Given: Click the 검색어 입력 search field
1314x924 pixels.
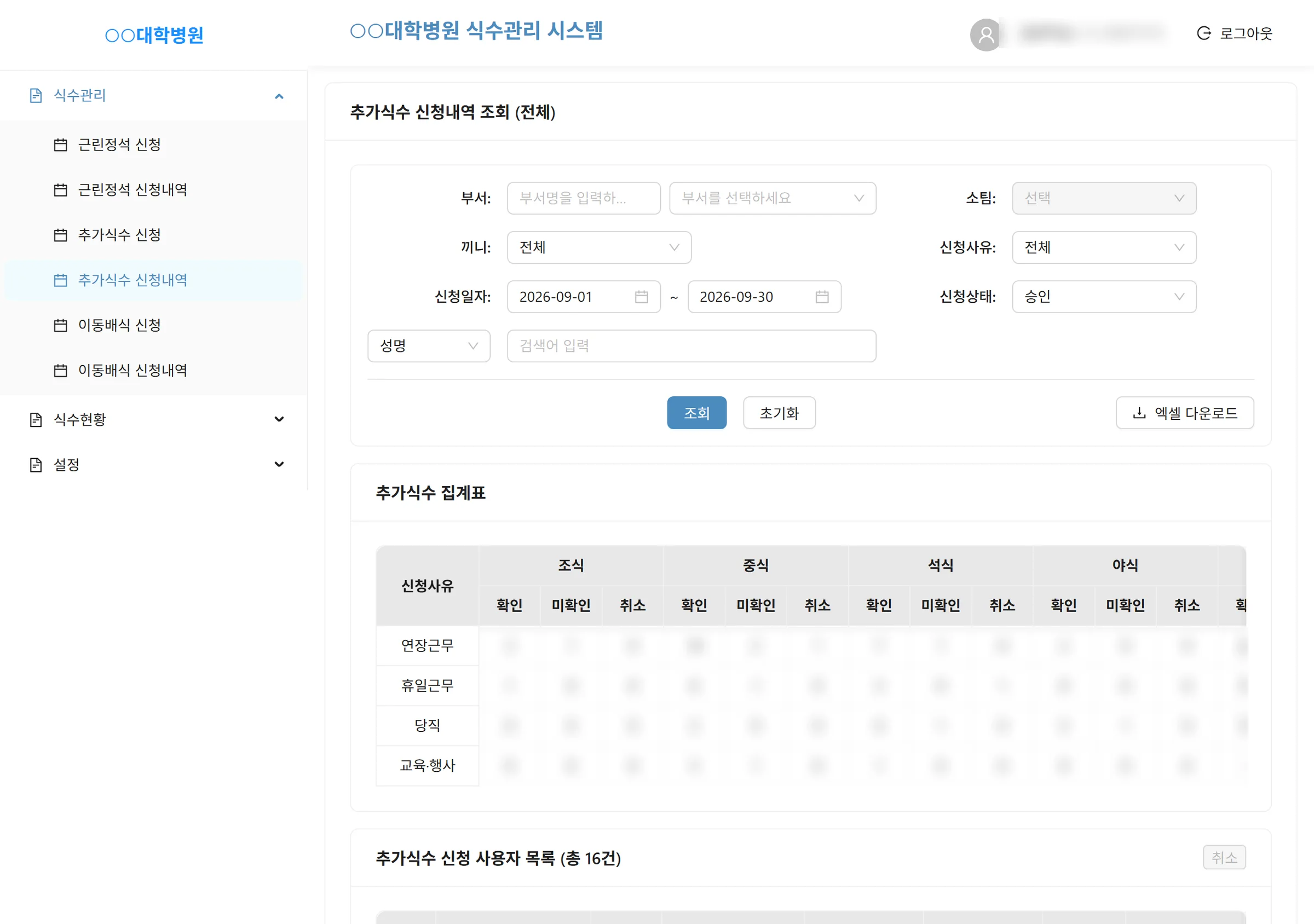Looking at the screenshot, I should click(691, 346).
